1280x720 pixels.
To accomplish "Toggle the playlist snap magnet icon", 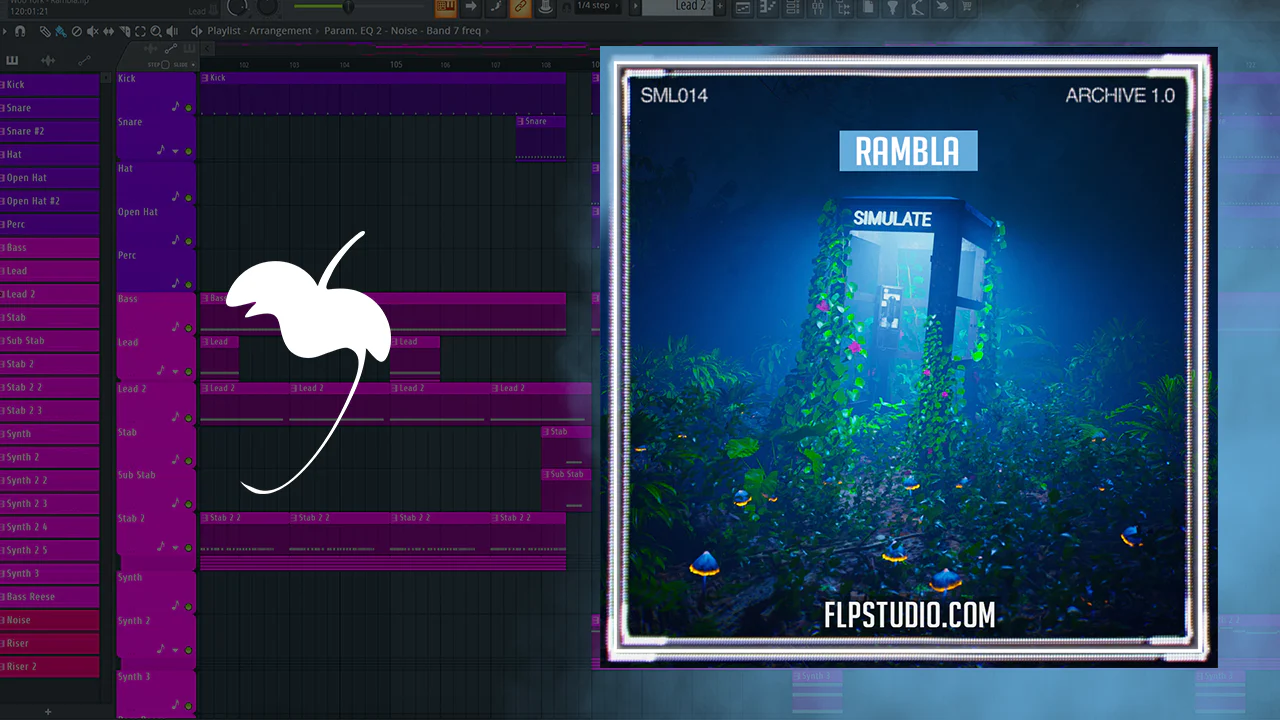I will point(19,31).
